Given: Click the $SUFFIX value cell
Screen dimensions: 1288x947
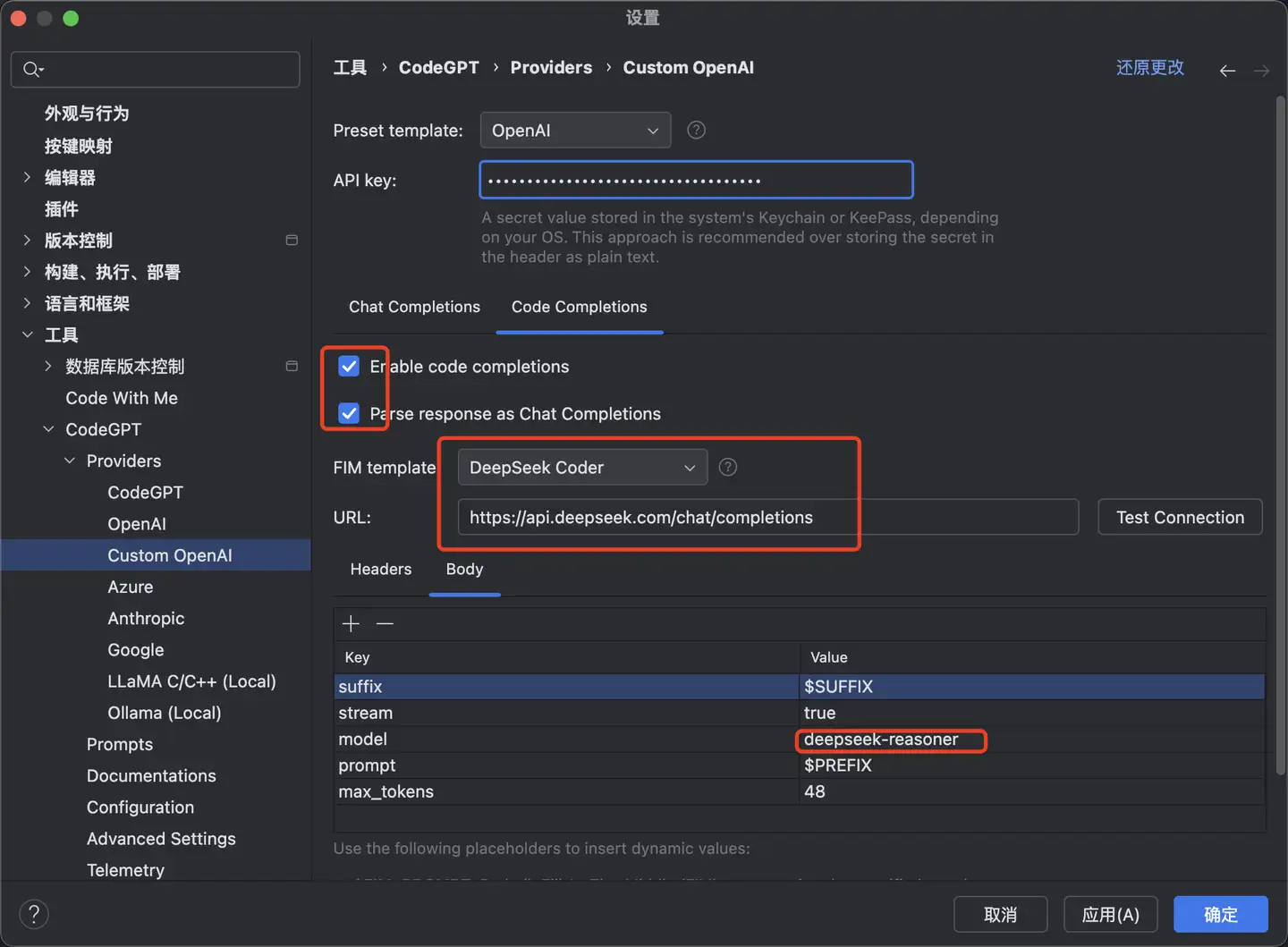Looking at the screenshot, I should coord(1033,687).
